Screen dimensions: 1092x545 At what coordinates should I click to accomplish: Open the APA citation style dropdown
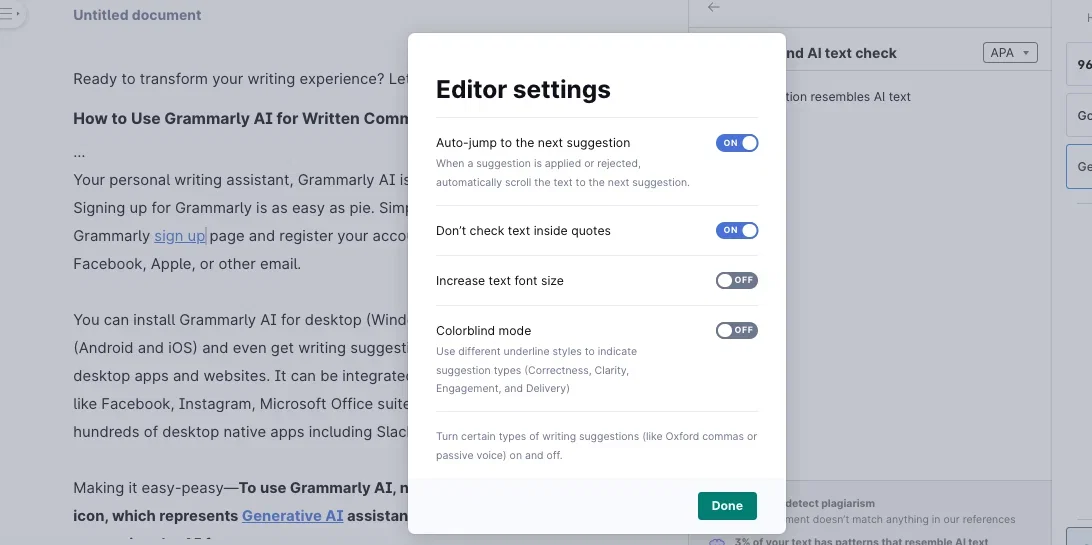[x=1010, y=53]
